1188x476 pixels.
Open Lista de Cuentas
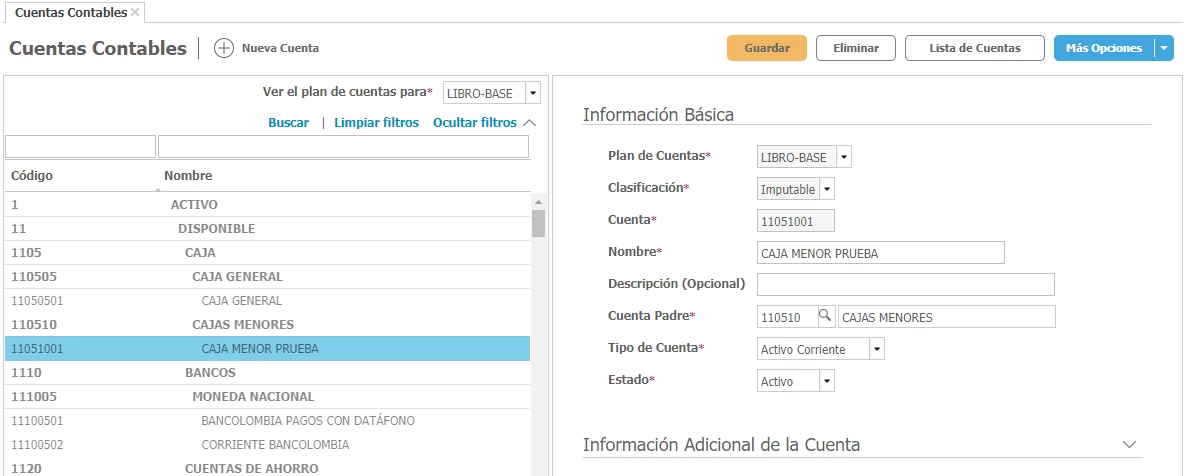[974, 48]
